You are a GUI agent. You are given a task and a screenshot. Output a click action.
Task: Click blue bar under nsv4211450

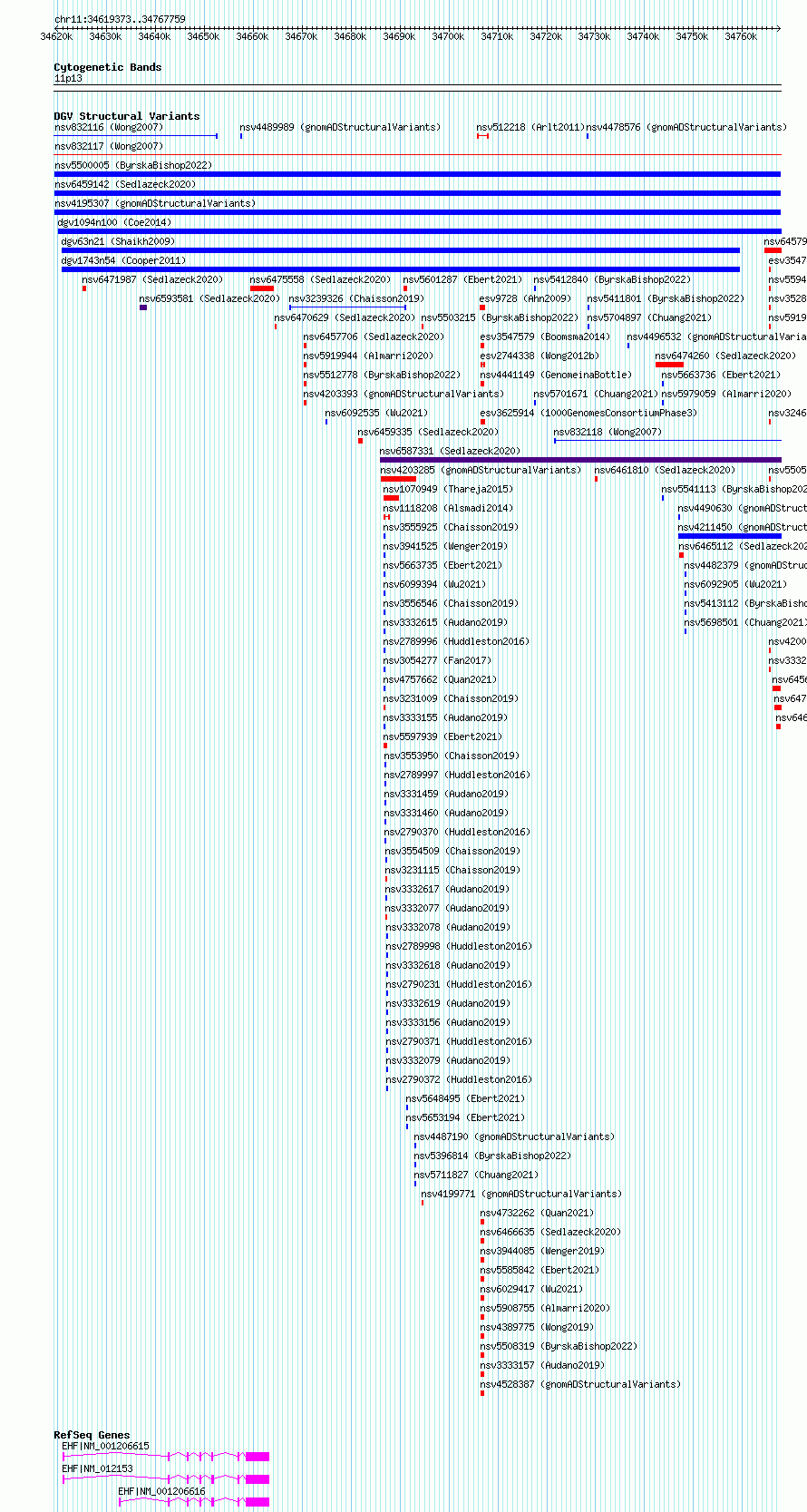tap(730, 536)
